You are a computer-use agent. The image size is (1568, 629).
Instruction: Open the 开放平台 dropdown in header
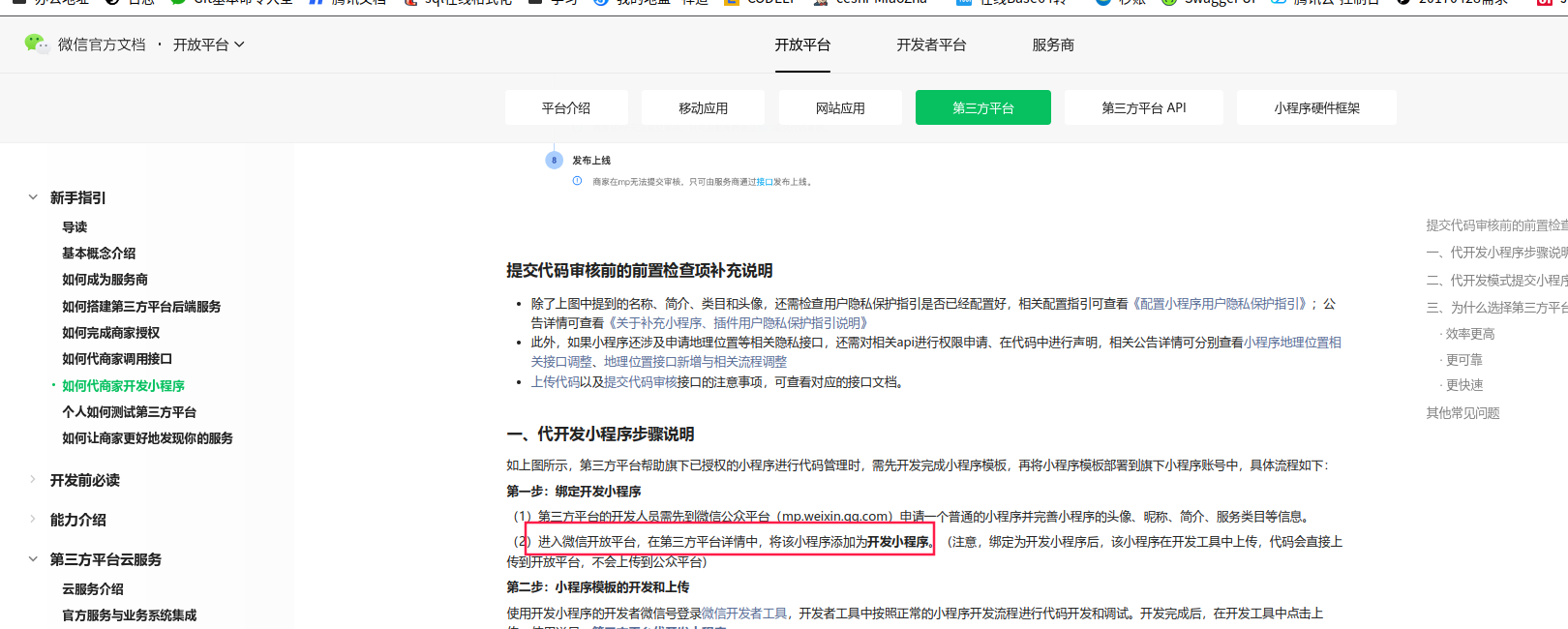208,45
